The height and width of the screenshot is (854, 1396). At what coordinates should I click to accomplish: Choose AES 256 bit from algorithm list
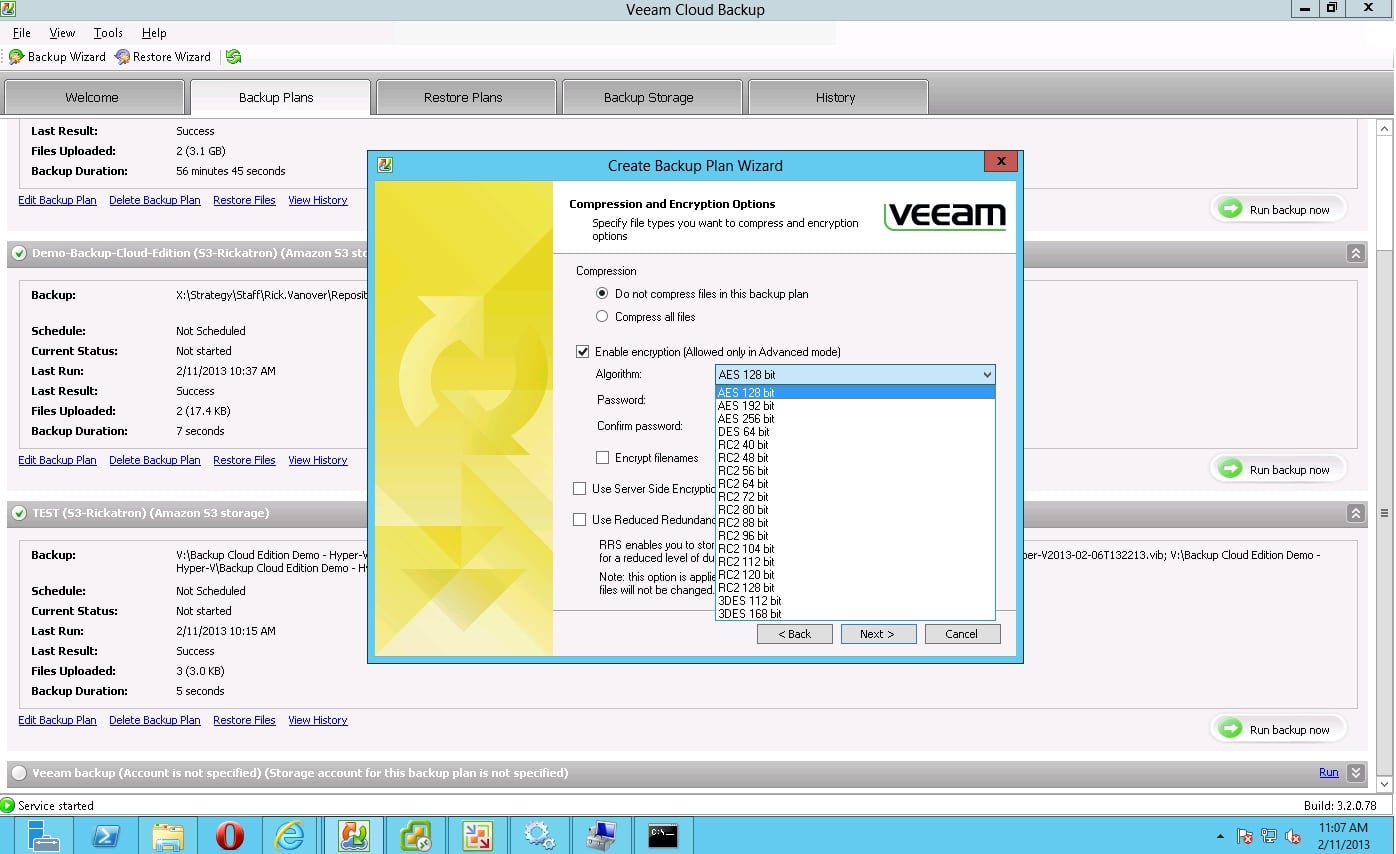coord(746,419)
